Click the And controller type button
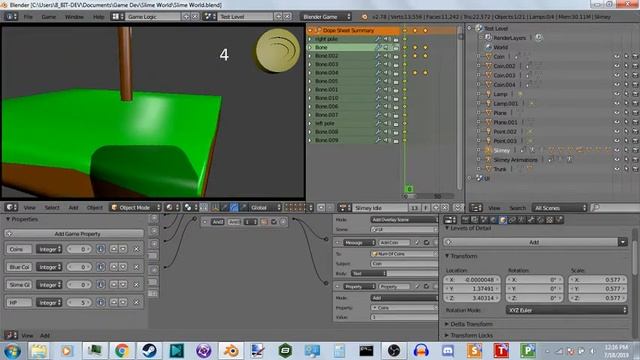The height and width of the screenshot is (360, 640). (x=218, y=222)
